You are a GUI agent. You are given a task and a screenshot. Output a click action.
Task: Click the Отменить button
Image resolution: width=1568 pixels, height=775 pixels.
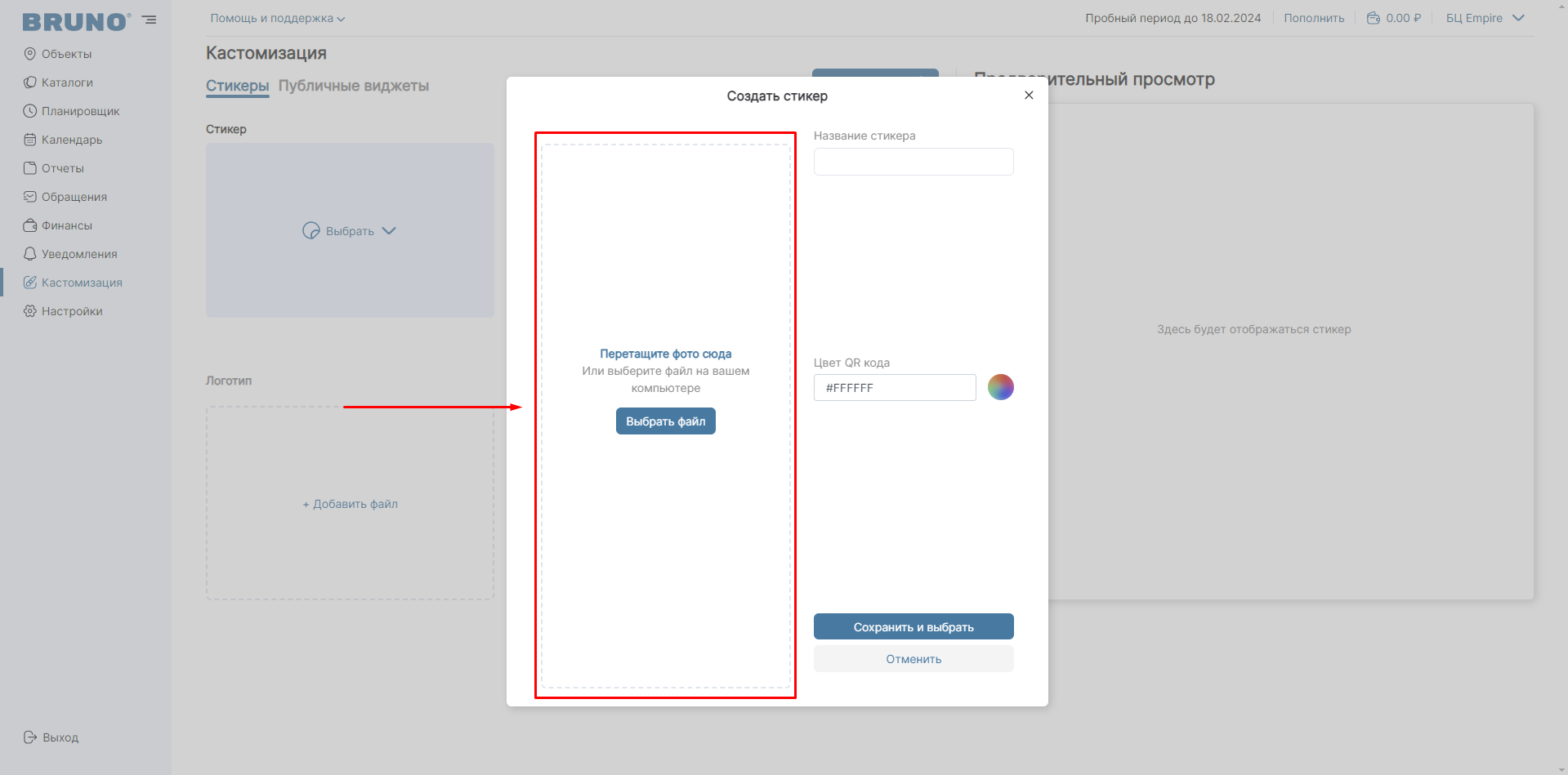pos(914,659)
